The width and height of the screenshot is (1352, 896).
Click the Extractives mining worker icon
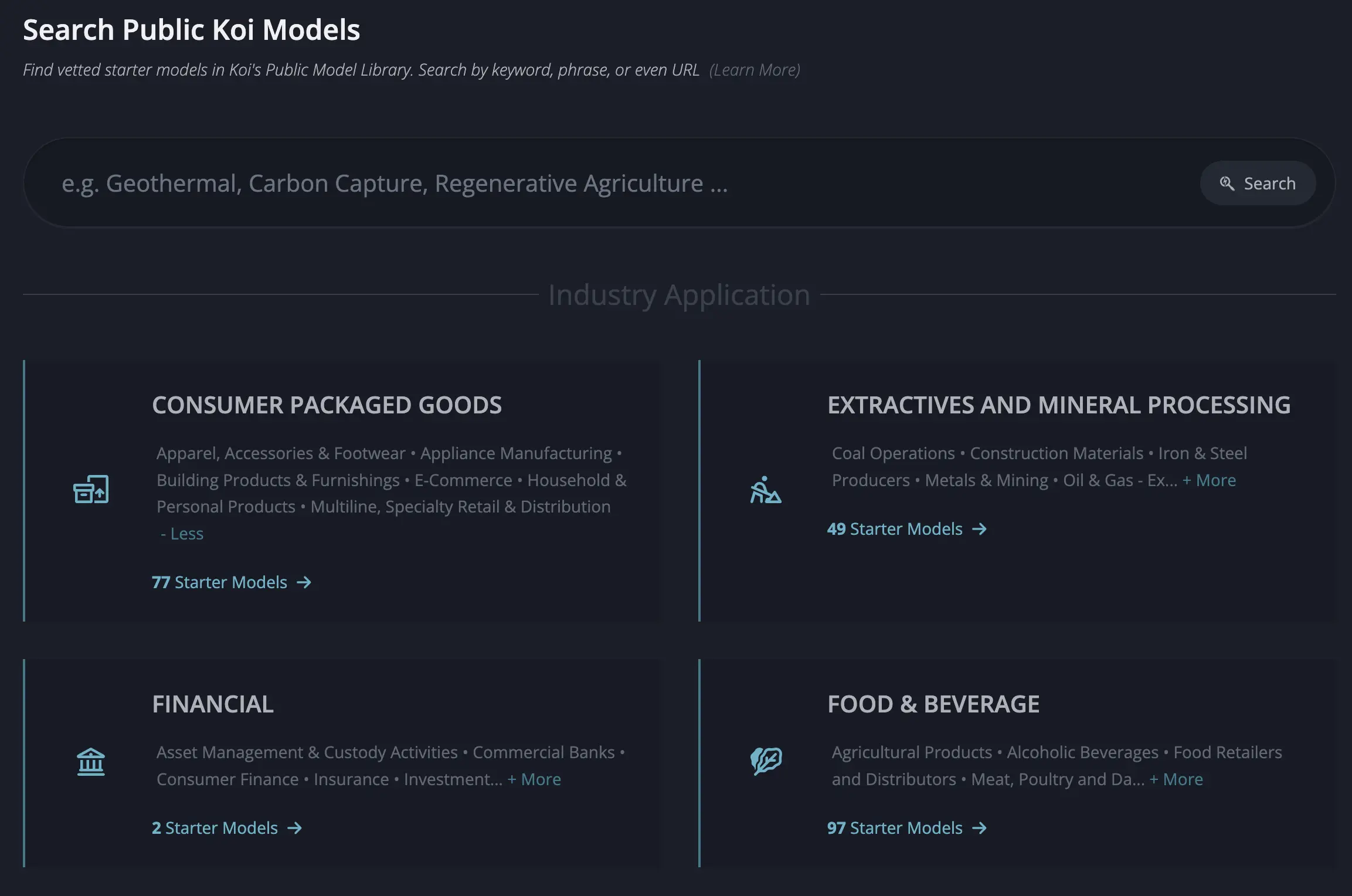click(766, 490)
